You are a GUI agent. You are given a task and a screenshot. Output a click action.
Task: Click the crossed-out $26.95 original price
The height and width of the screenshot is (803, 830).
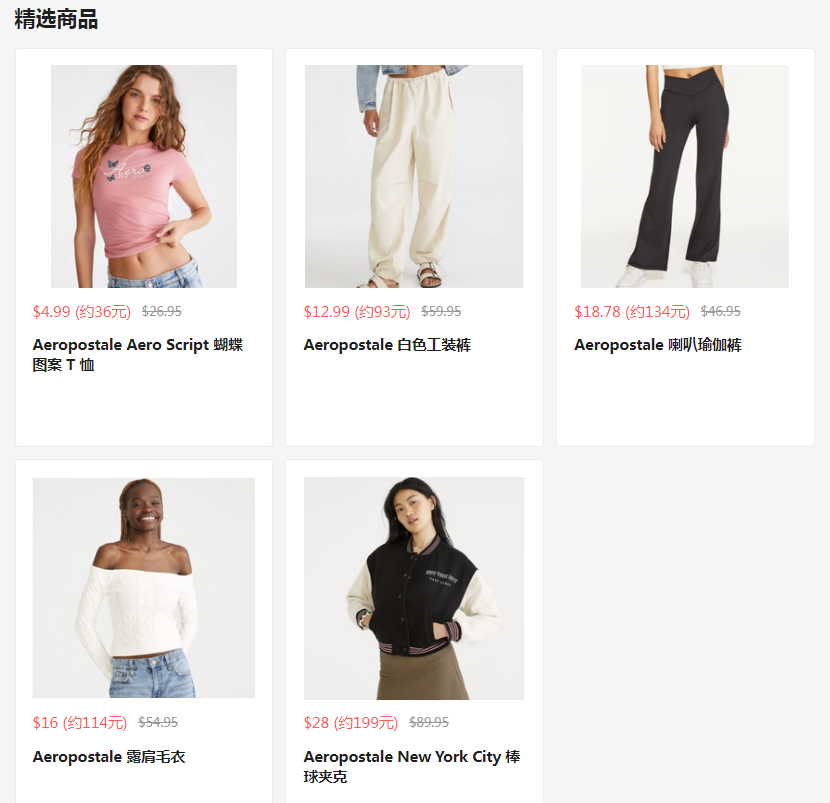click(x=162, y=311)
